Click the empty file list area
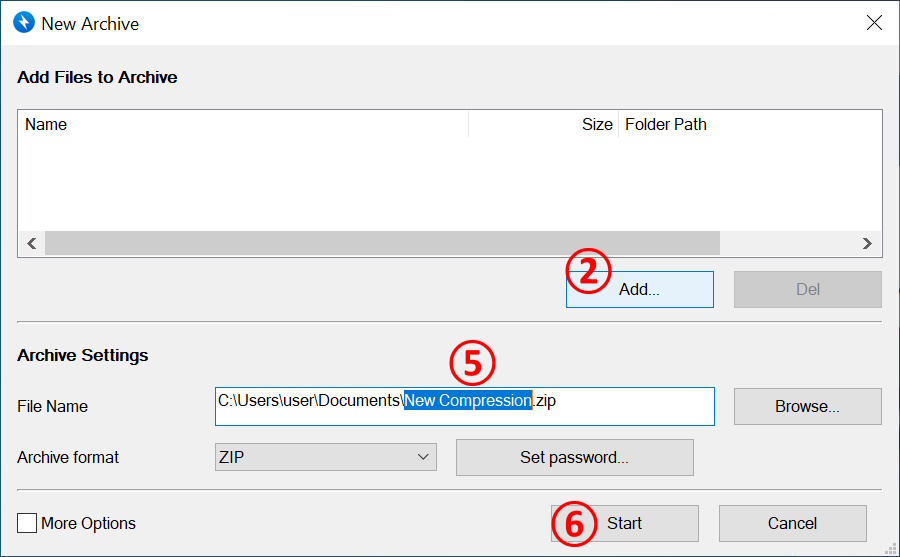 point(450,185)
